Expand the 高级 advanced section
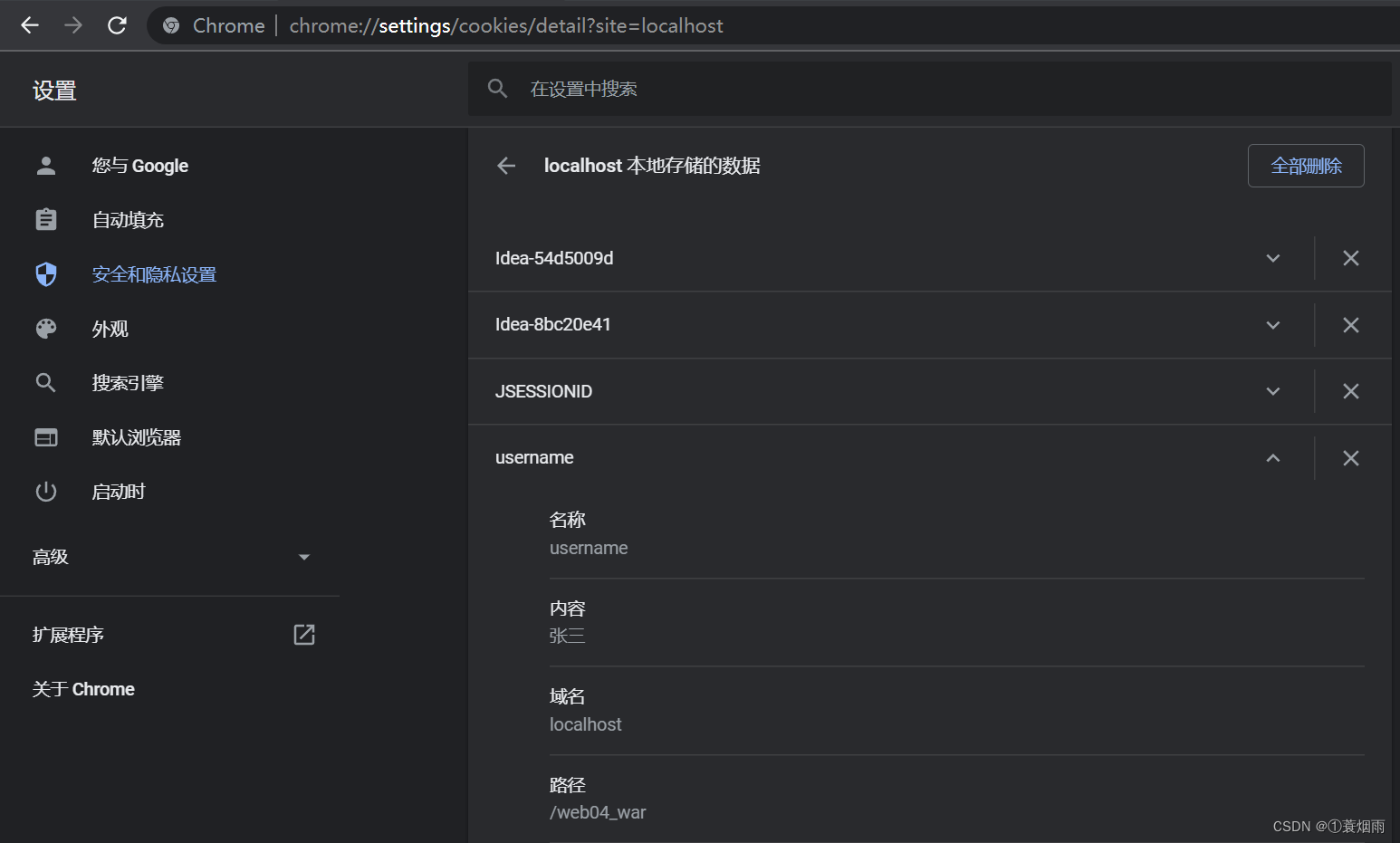The image size is (1400, 843). coord(51,557)
